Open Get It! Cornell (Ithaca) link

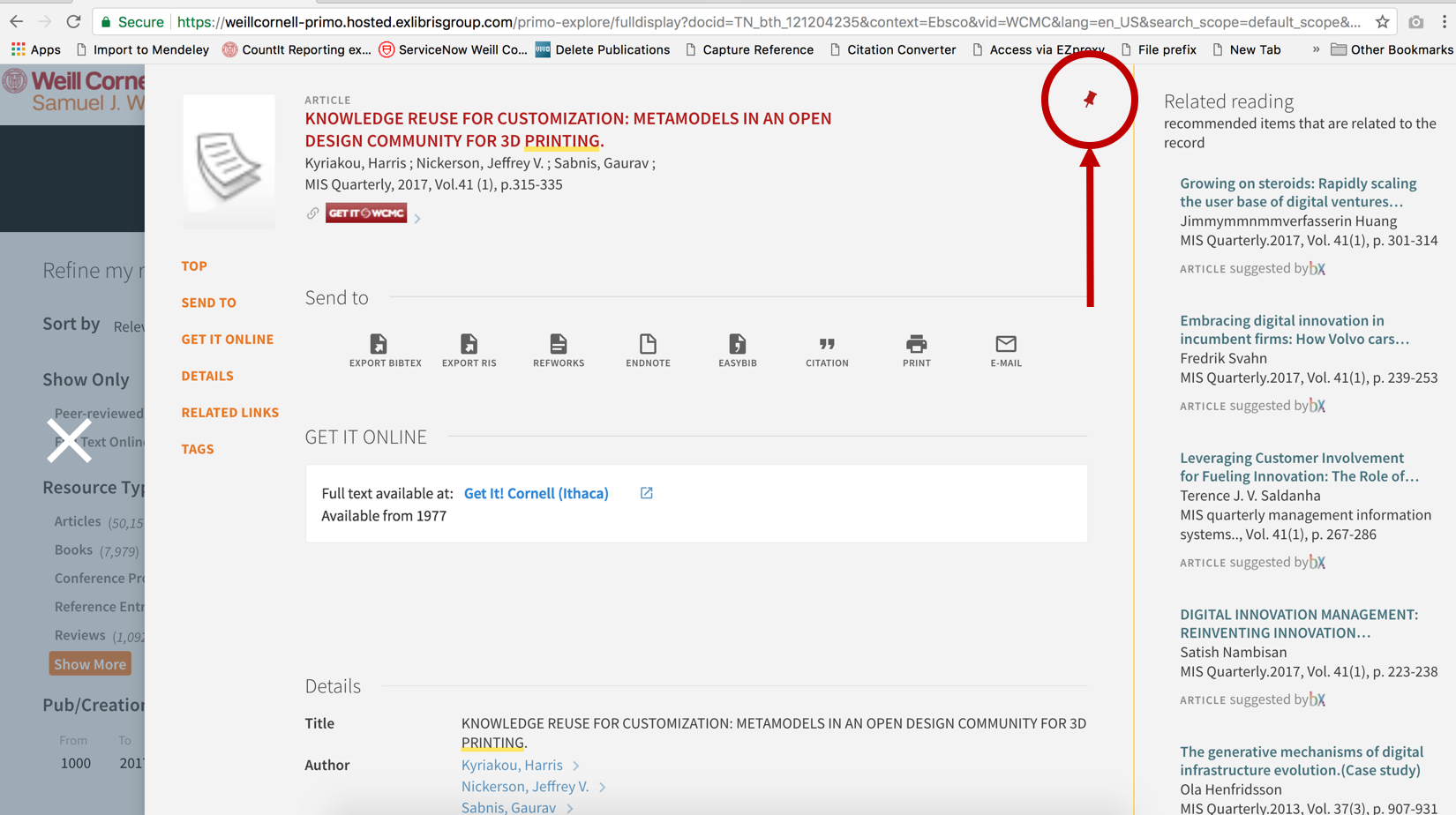[x=537, y=493]
